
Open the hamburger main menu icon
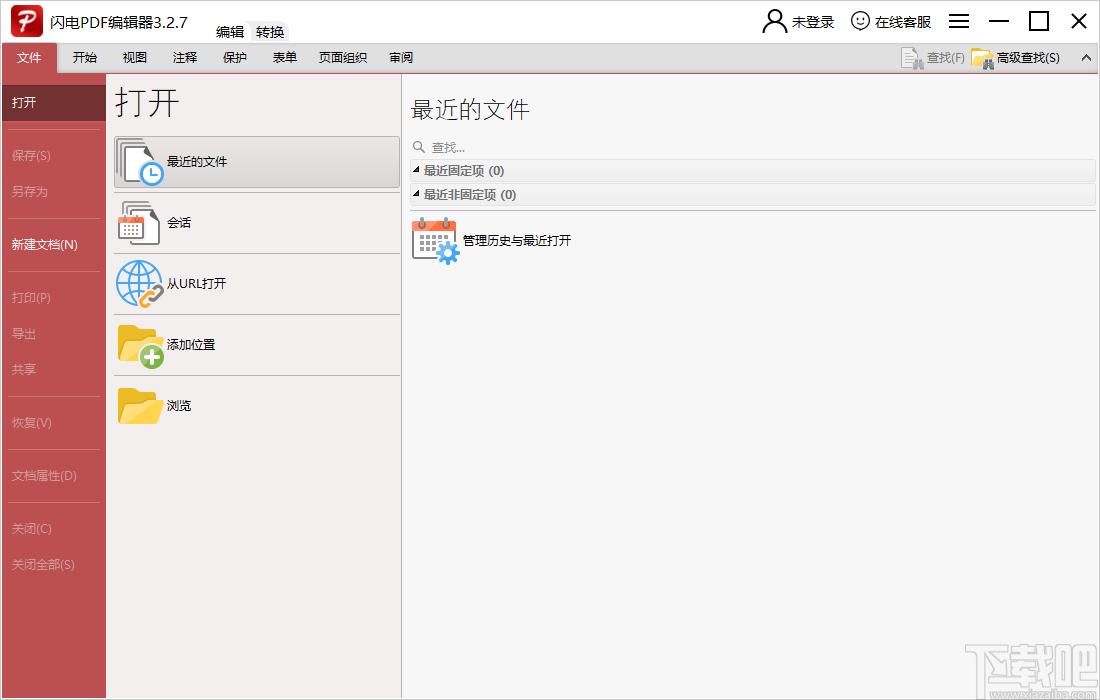[959, 21]
